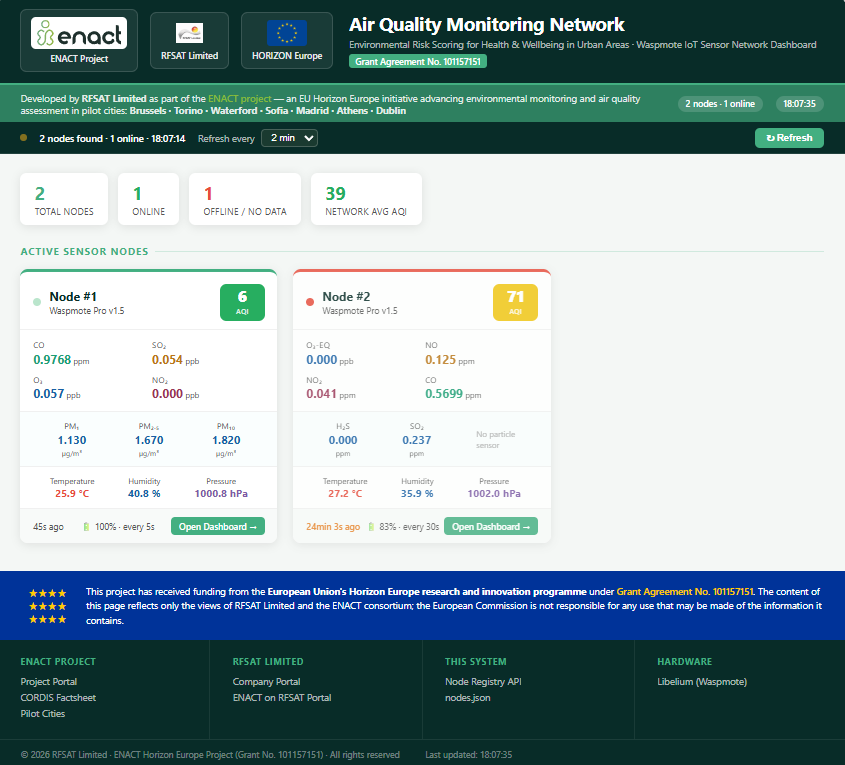This screenshot has height=765, width=845.
Task: Click the RFSAT Limited logo
Action: point(189,33)
